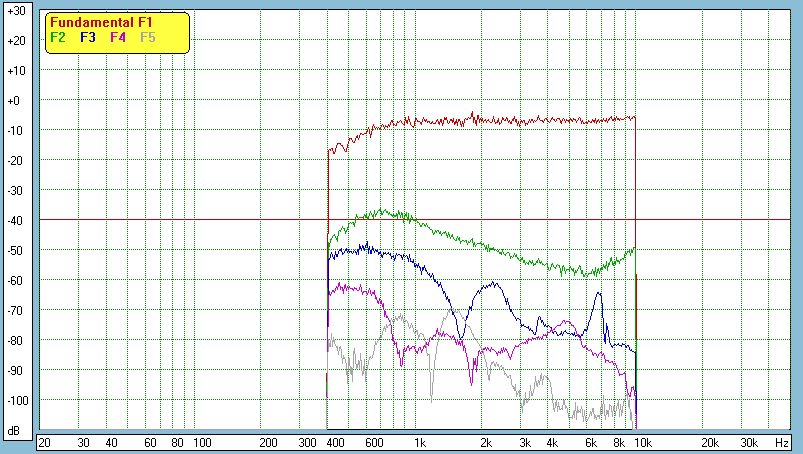
Task: Toggle the magenta F4 legend entry
Action: click(118, 37)
